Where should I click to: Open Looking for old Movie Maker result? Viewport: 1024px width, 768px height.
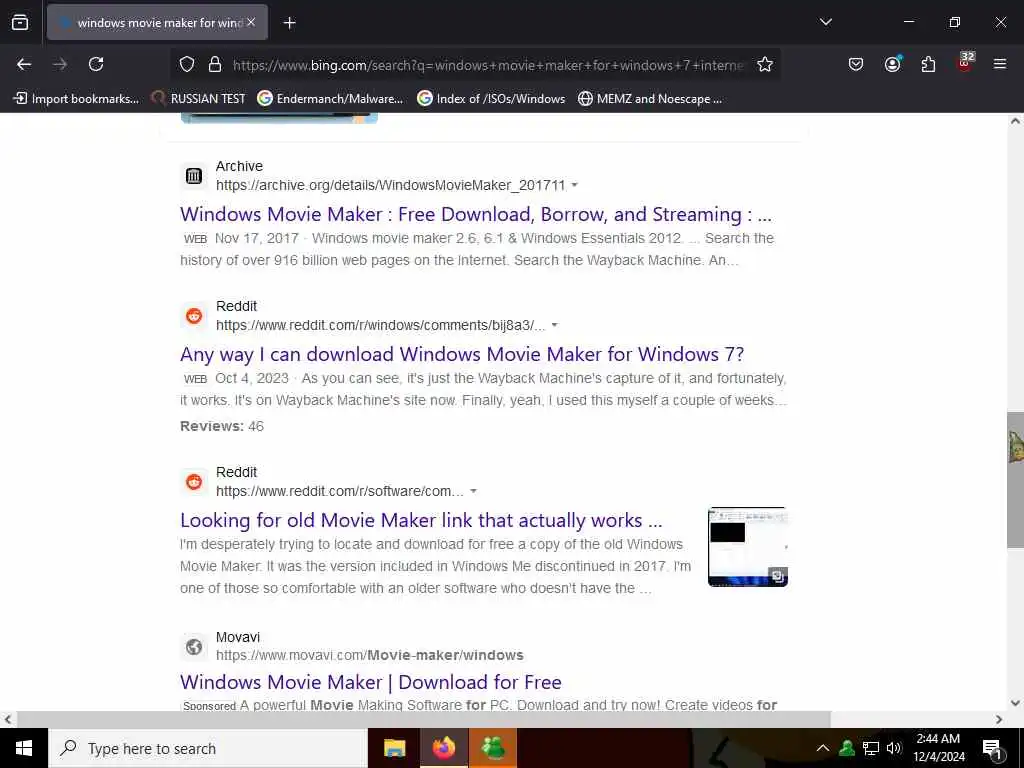click(x=421, y=520)
